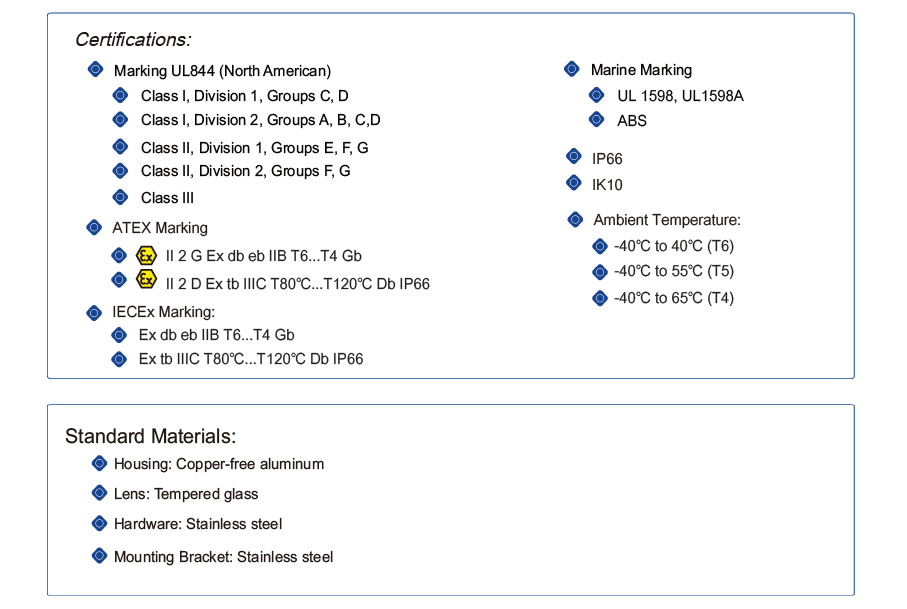The width and height of the screenshot is (907, 609).
Task: Click text Class II, Division 1, Groups E, F, G
Action: [255, 148]
